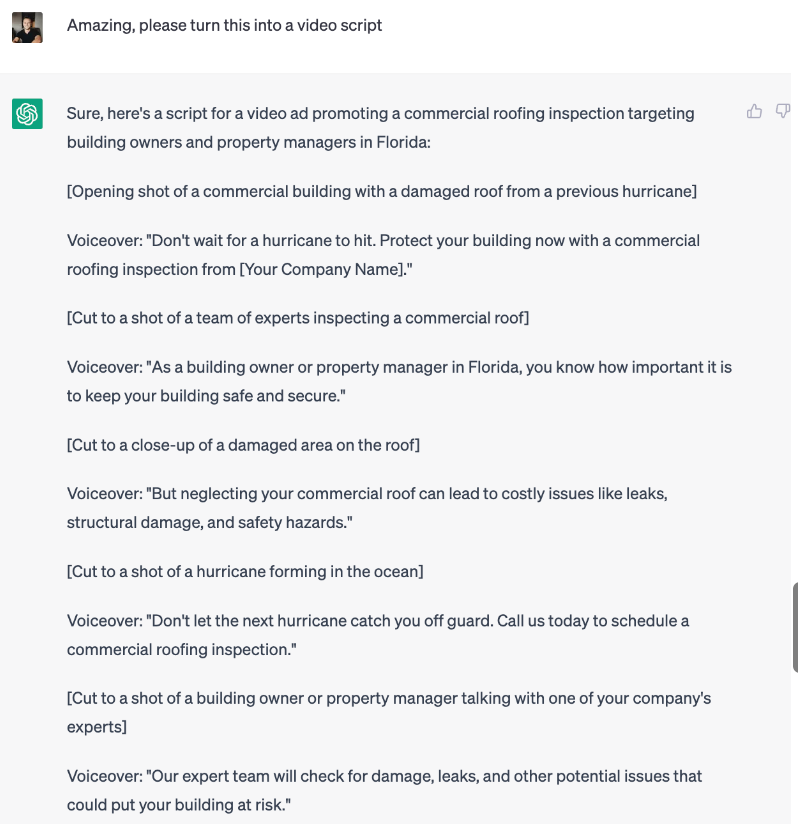Screen dimensions: 798x824
Task: Click the "[Cut to a shot of a team of experts" line
Action: click(x=298, y=318)
